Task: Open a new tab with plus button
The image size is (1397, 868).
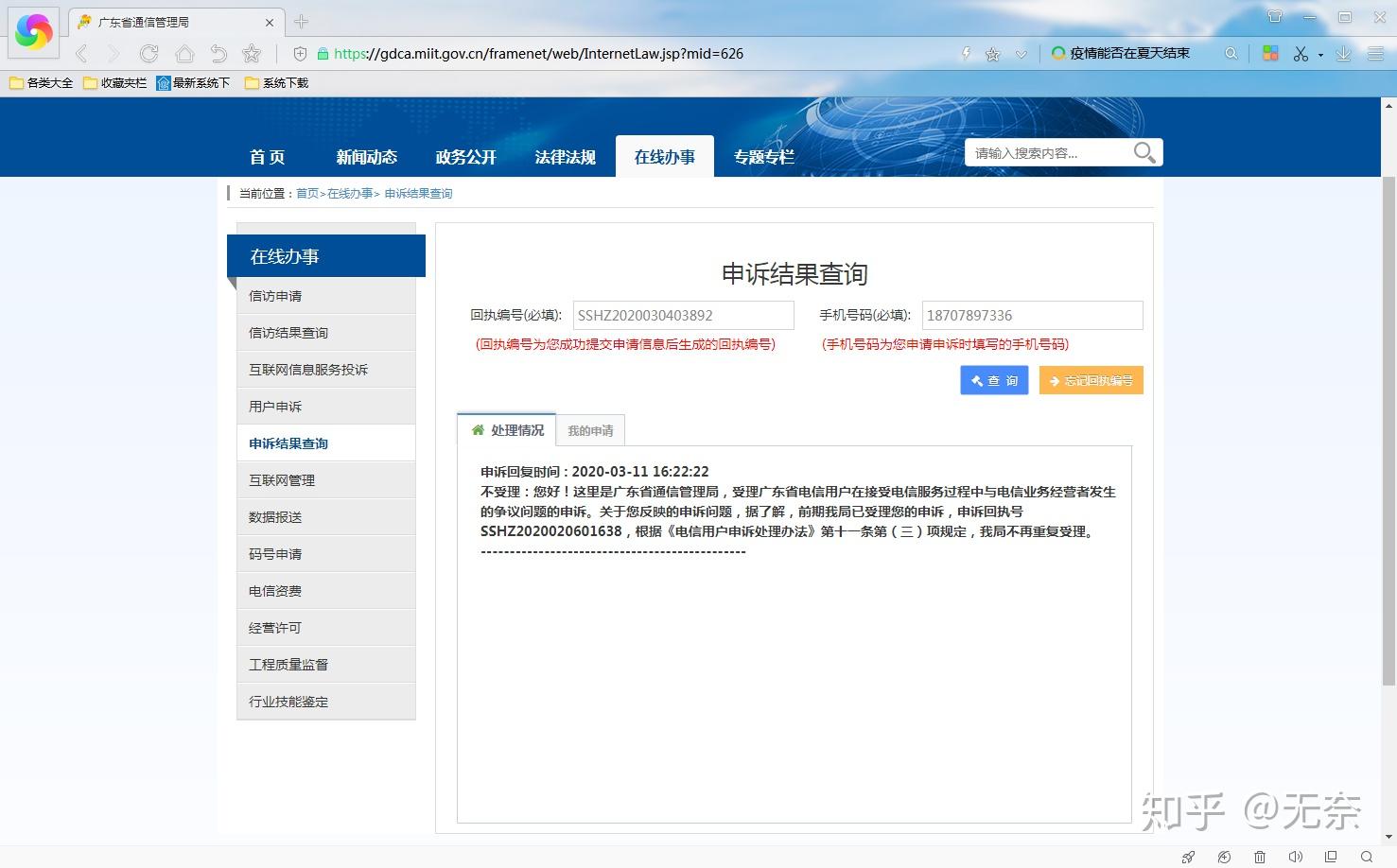Action: click(x=302, y=22)
